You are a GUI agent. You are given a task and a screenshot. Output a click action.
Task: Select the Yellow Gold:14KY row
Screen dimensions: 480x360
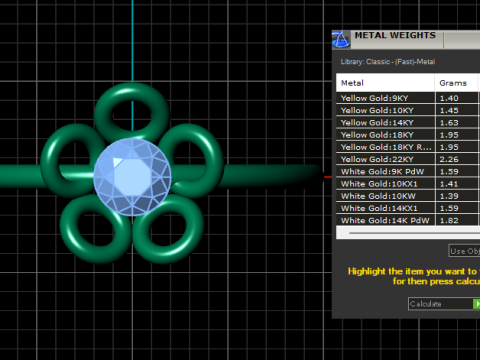click(408, 123)
